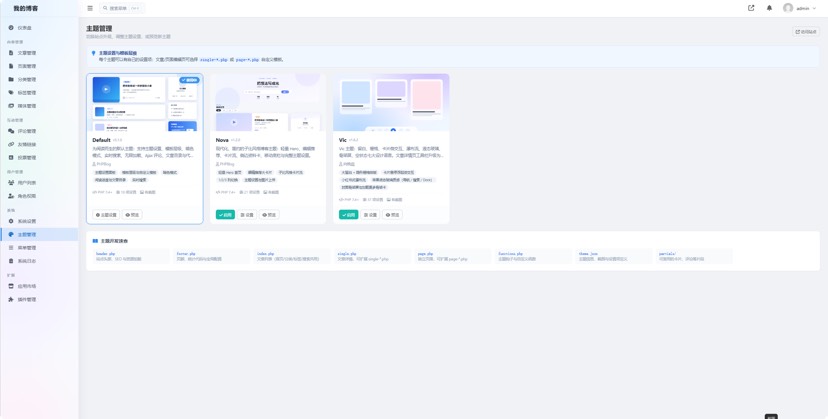This screenshot has width=828, height=419.
Task: Select 系统日志 in the sidebar
Action: 40,260
